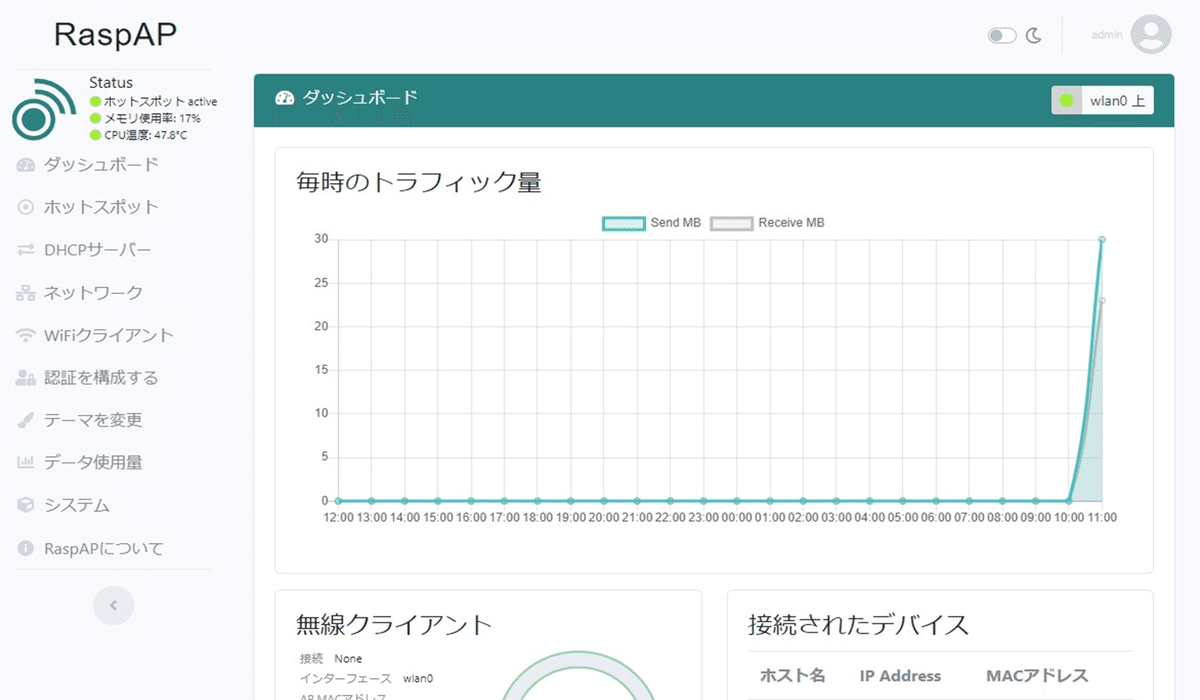Image resolution: width=1200 pixels, height=700 pixels.
Task: Click the network topology icon in sidebar
Action: point(26,293)
